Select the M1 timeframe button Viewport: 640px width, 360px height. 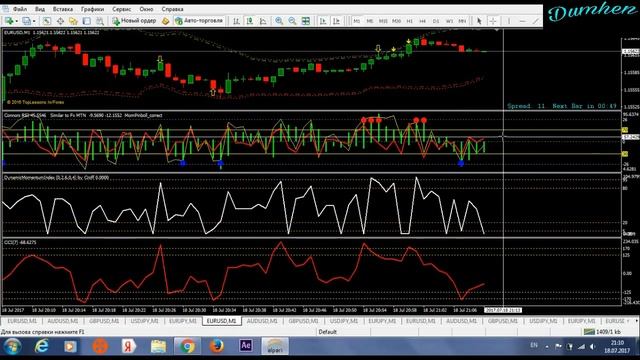[356, 21]
